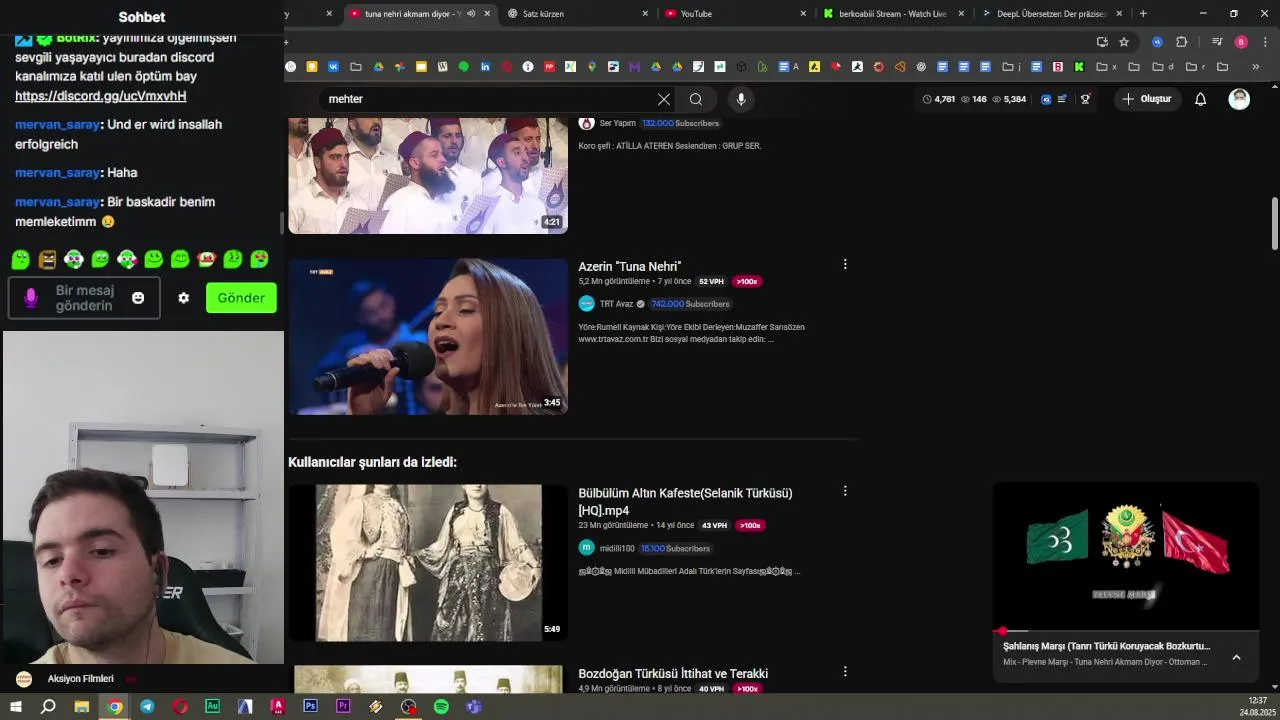This screenshot has width=1280, height=720.
Task: Open YouTube notifications bell
Action: (1201, 99)
